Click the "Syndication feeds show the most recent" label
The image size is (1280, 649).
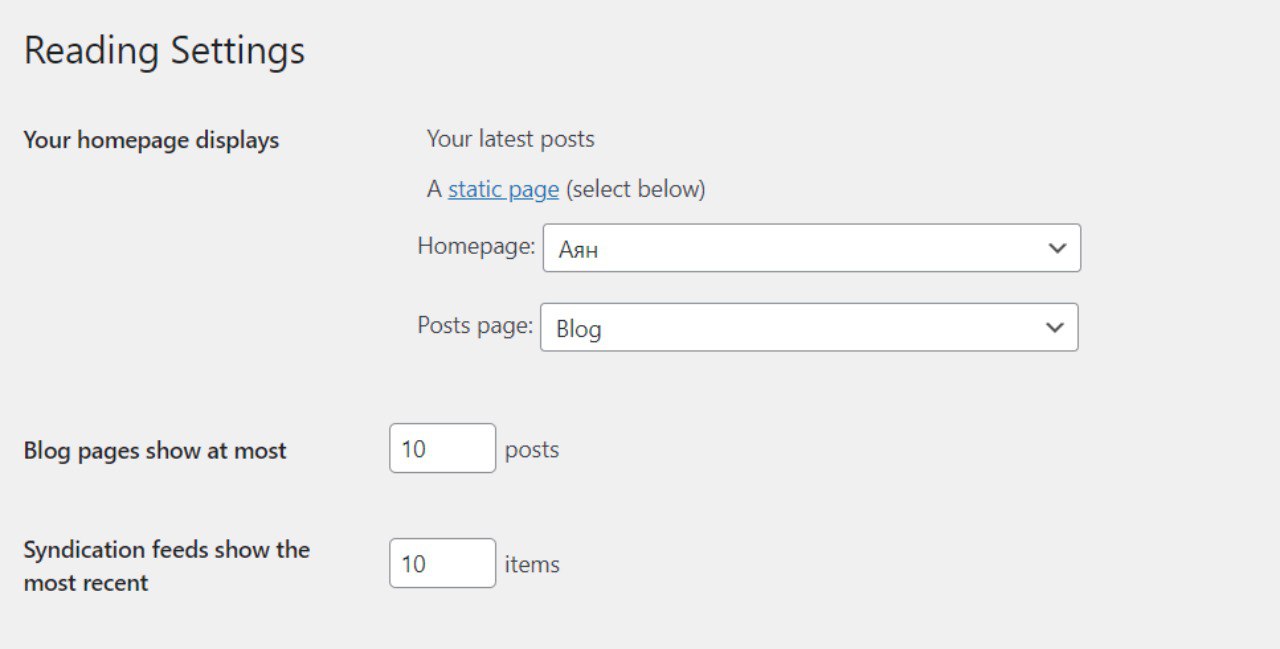point(166,566)
